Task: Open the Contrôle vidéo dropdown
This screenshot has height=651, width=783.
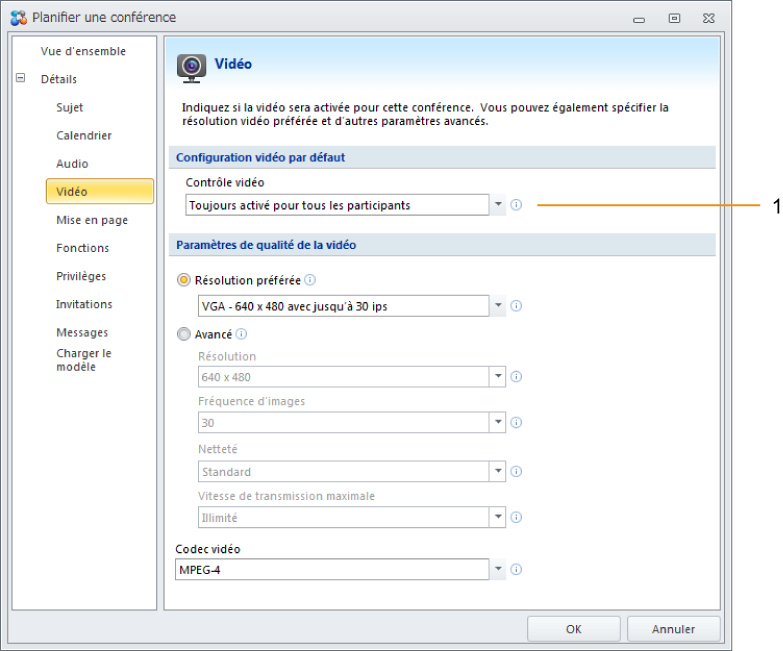Action: tap(498, 205)
